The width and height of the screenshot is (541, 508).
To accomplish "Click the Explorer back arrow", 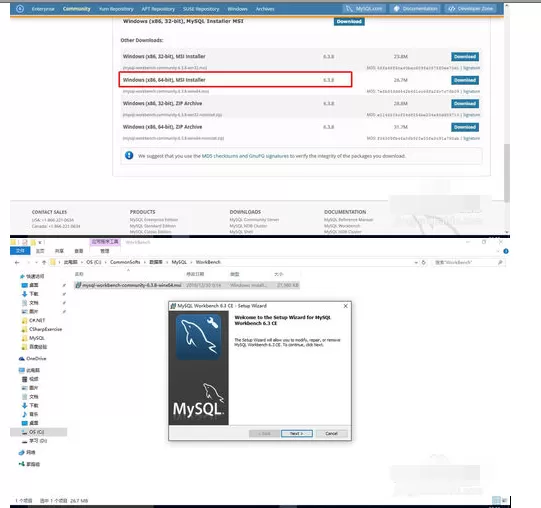I will pyautogui.click(x=17, y=263).
